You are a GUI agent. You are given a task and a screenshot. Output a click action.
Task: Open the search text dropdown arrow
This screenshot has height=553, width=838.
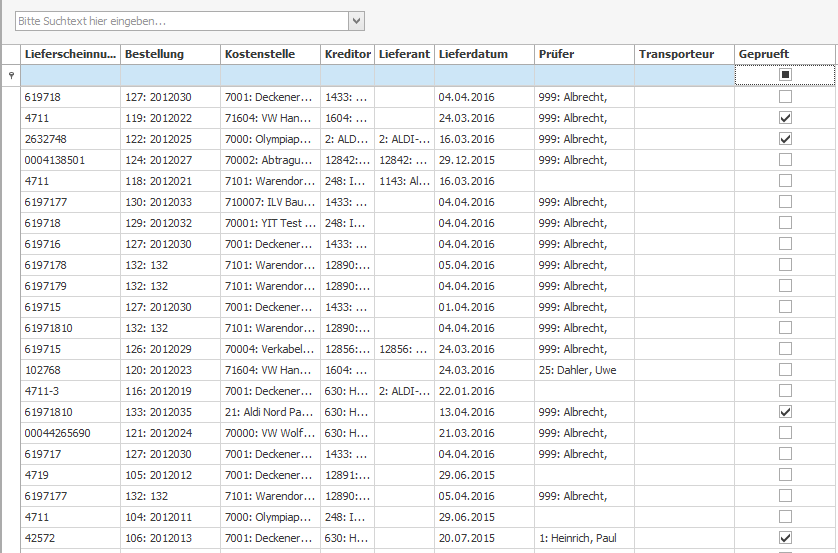[x=356, y=21]
